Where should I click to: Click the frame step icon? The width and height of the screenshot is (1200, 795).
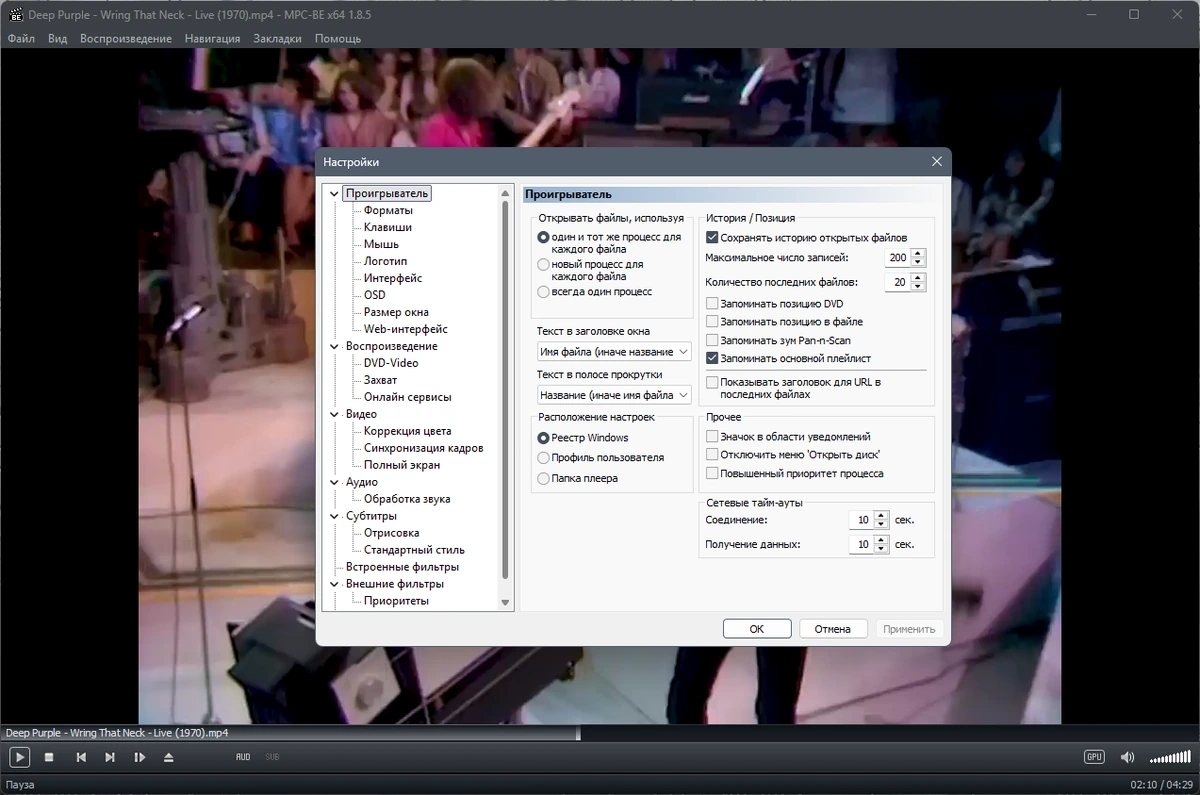(x=139, y=757)
